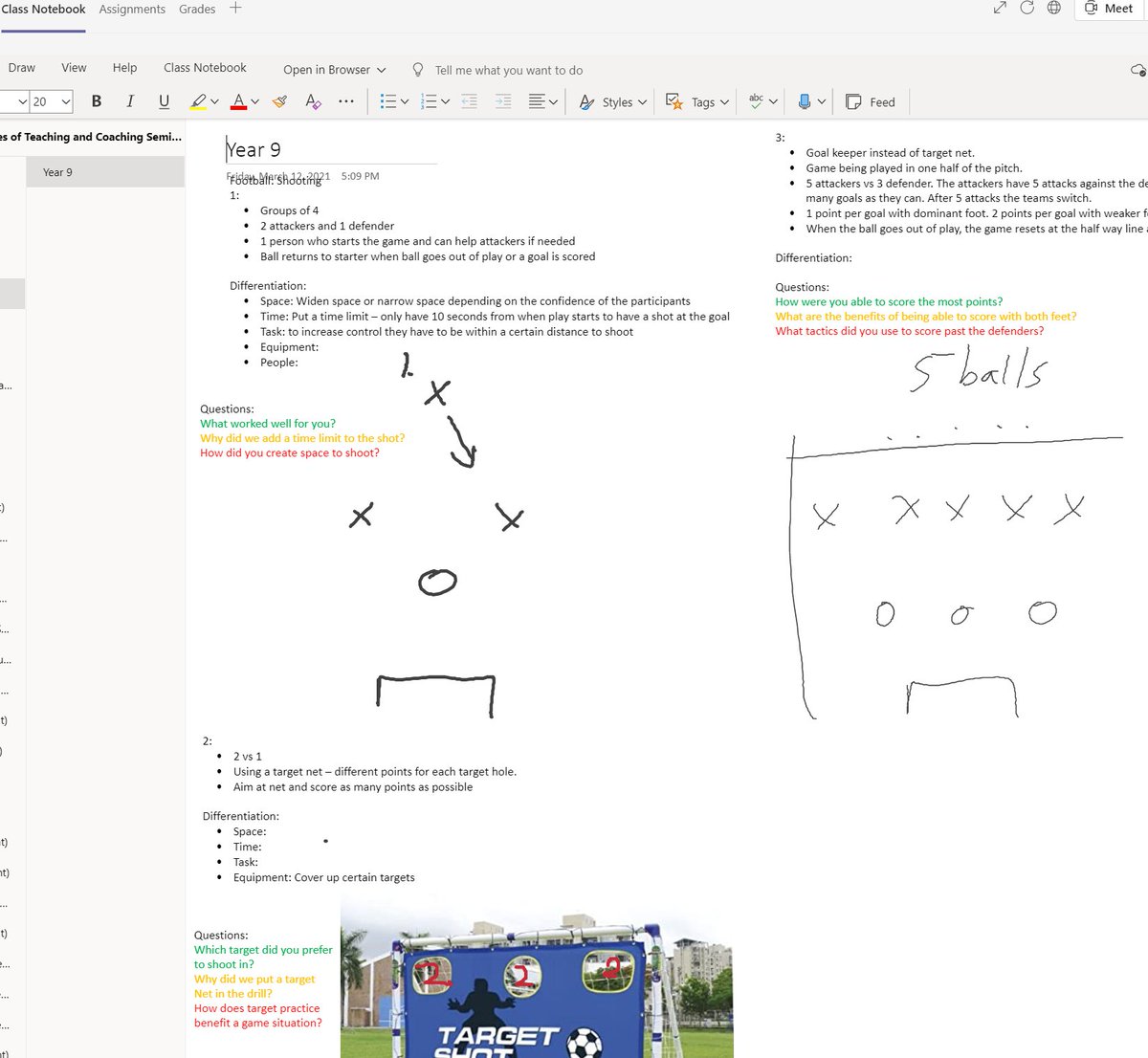Screen dimensions: 1148x1058
Task: Apply italic formatting
Action: pyautogui.click(x=130, y=100)
